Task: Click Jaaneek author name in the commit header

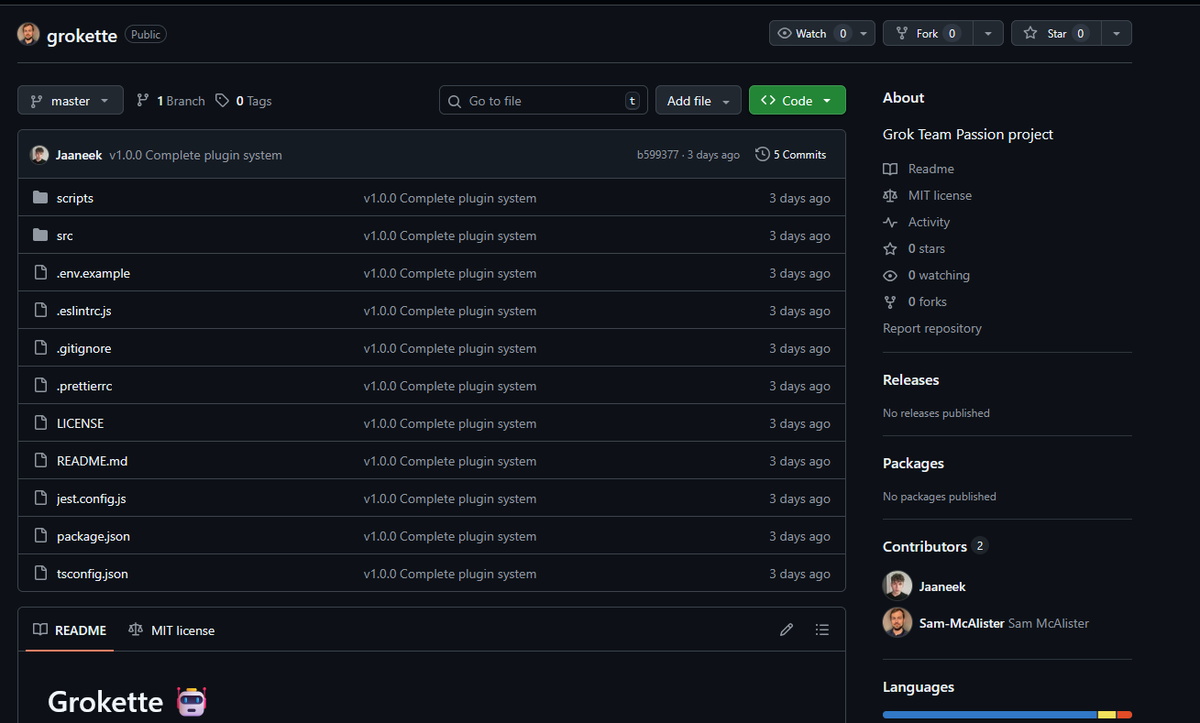Action: coord(79,155)
